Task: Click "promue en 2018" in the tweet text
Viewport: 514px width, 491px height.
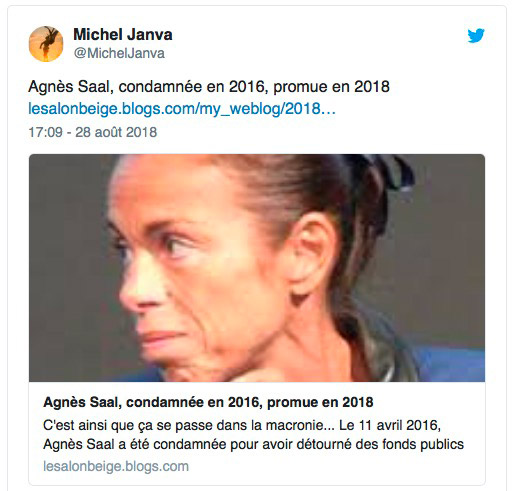Action: [331, 87]
